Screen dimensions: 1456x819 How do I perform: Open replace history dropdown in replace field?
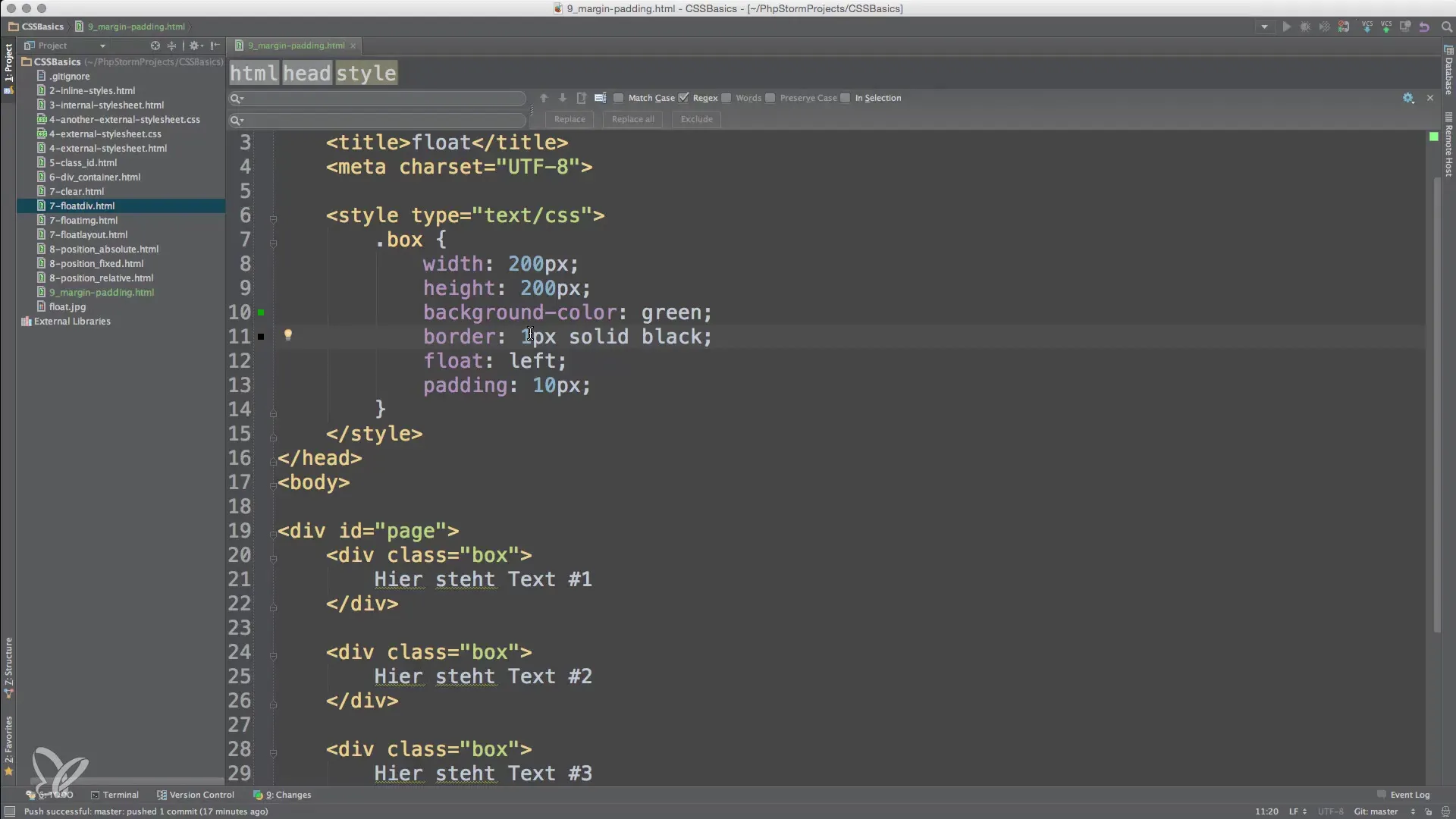click(x=237, y=120)
